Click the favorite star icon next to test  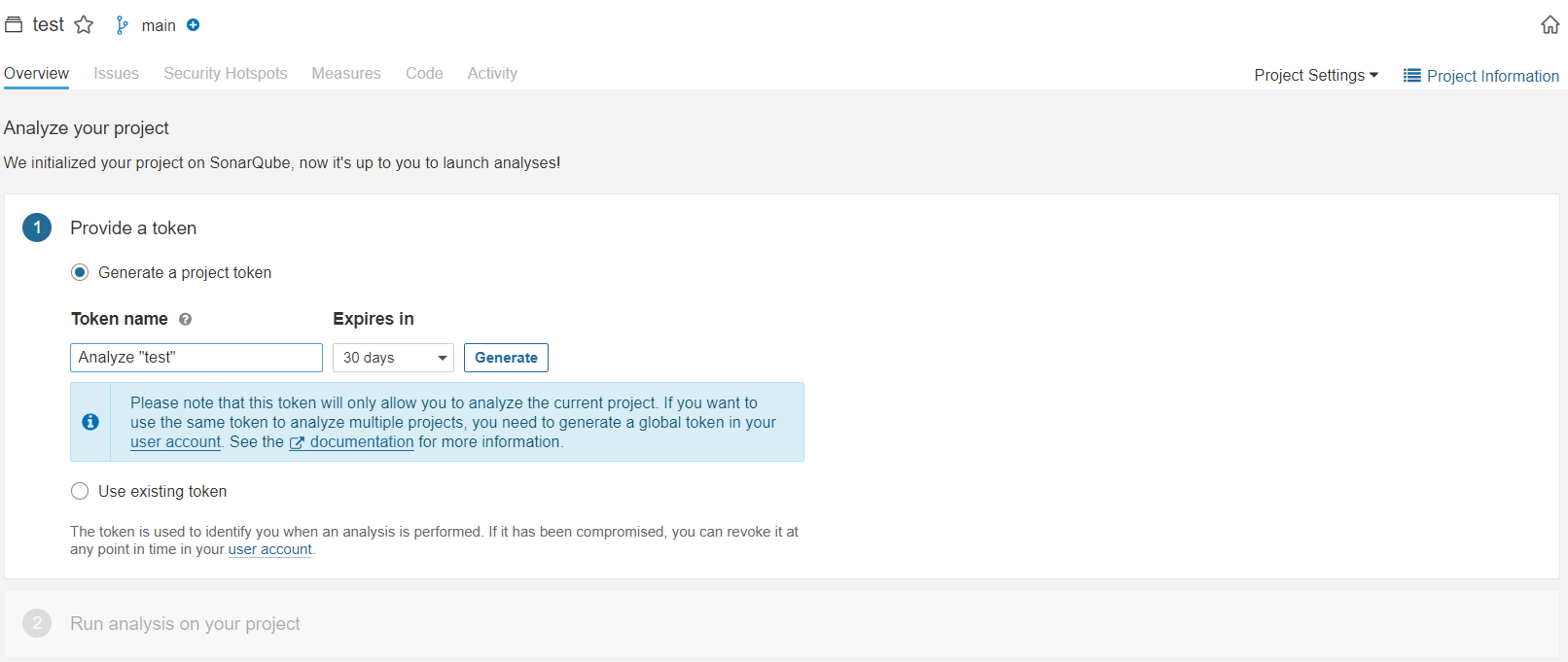[85, 25]
